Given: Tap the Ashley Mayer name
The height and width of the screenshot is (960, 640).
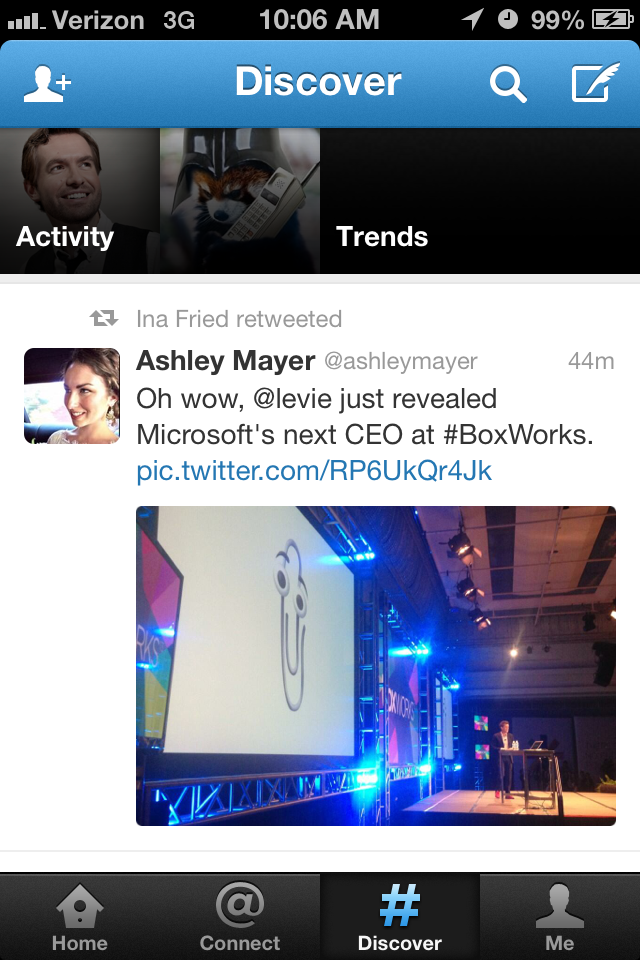Looking at the screenshot, I should [225, 361].
